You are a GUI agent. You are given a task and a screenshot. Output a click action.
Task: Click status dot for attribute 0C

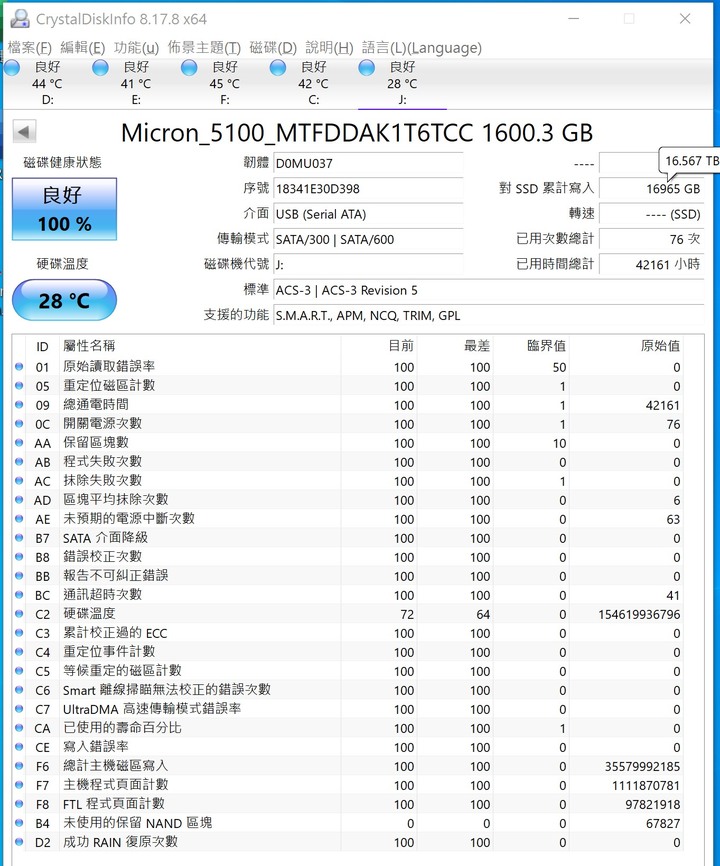tap(19, 424)
